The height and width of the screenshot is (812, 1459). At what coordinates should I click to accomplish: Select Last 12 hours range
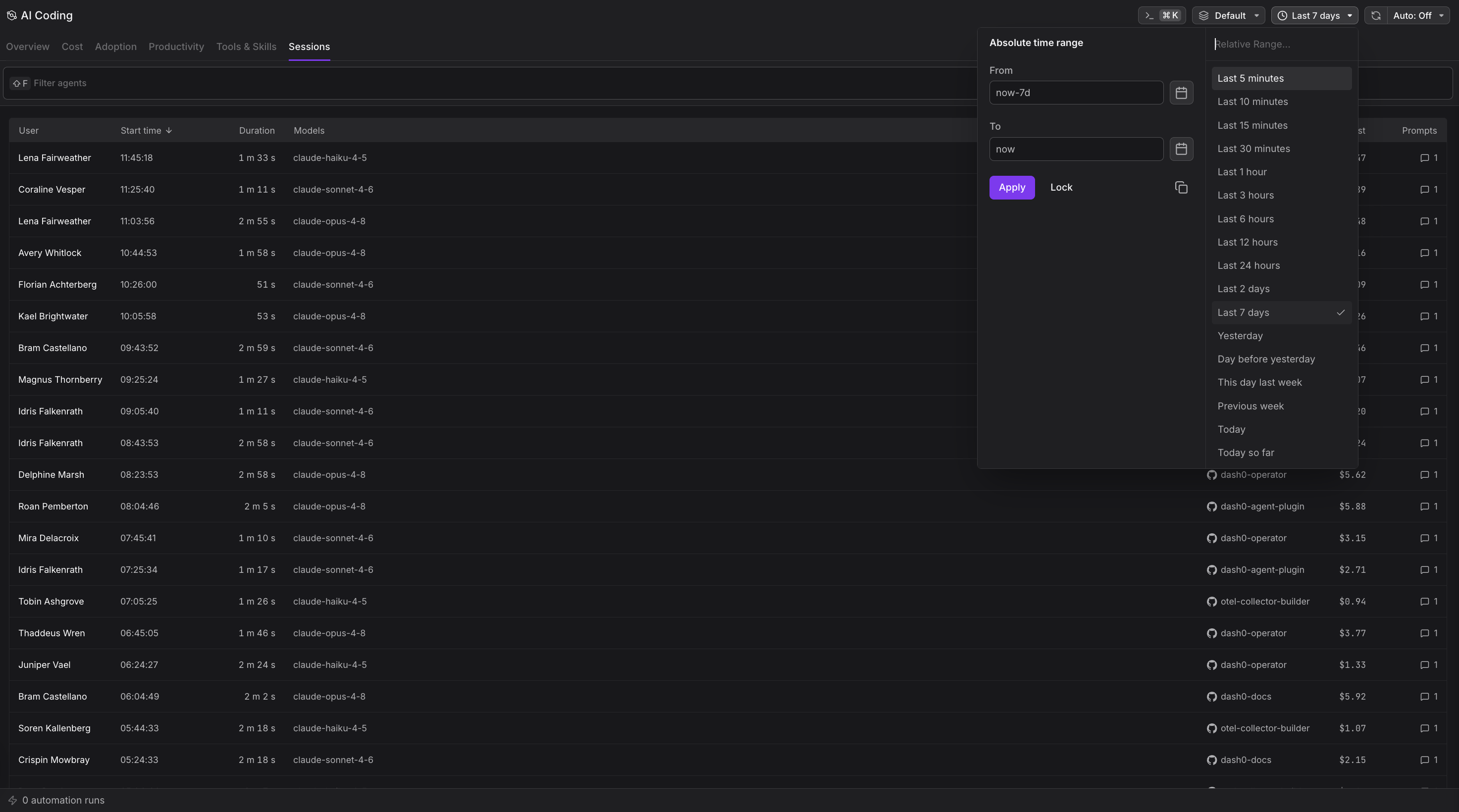1281,242
